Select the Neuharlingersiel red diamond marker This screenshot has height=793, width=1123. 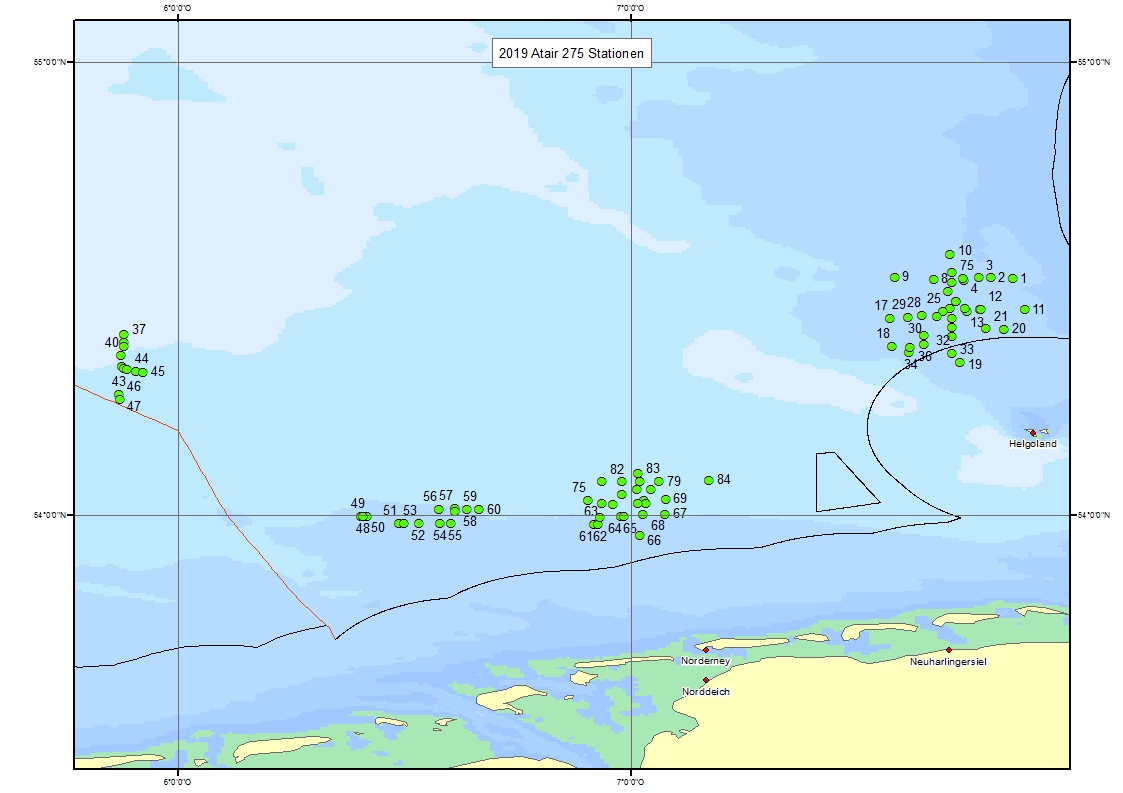point(949,650)
